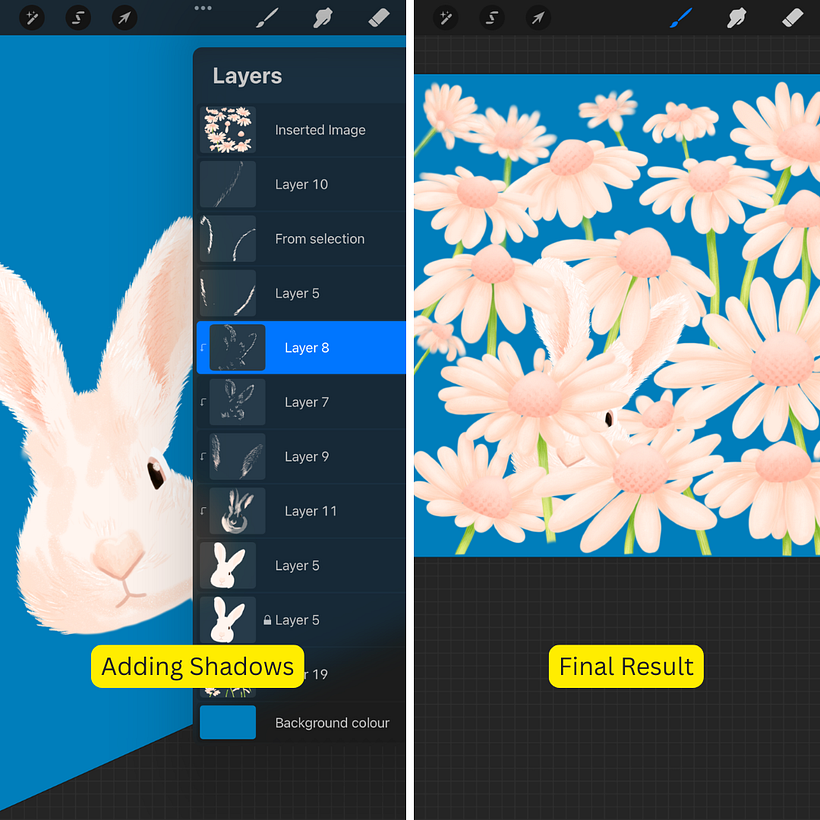Select the Brush tool in left panel
Viewport: 820px width, 820px height.
pos(267,18)
